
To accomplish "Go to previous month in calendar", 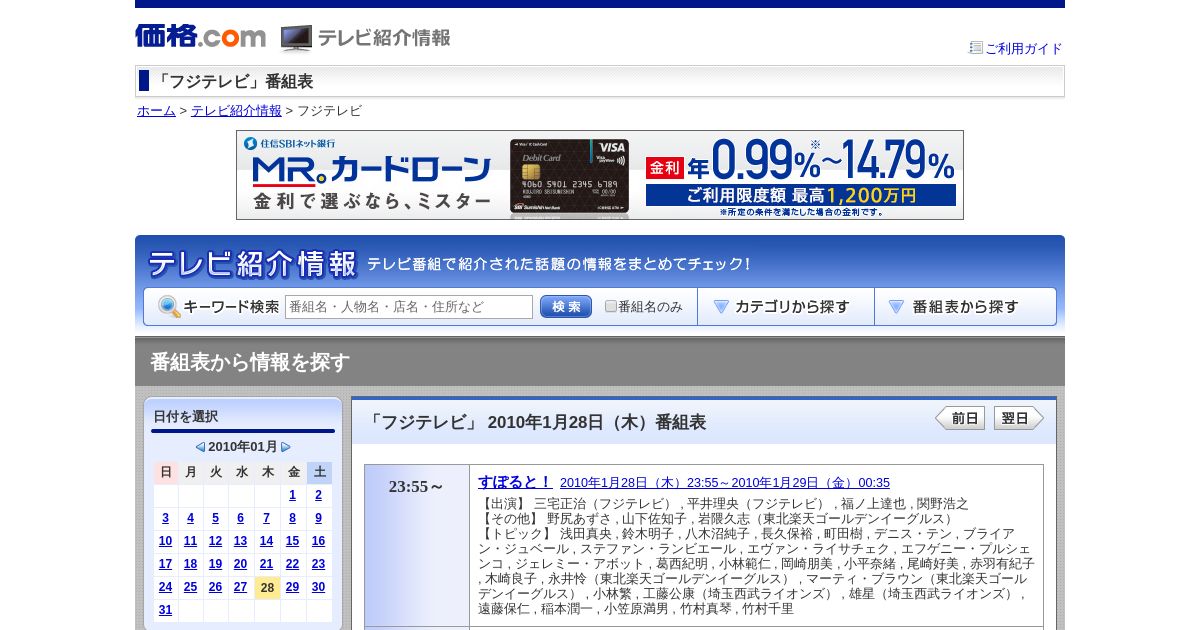I will pos(200,447).
